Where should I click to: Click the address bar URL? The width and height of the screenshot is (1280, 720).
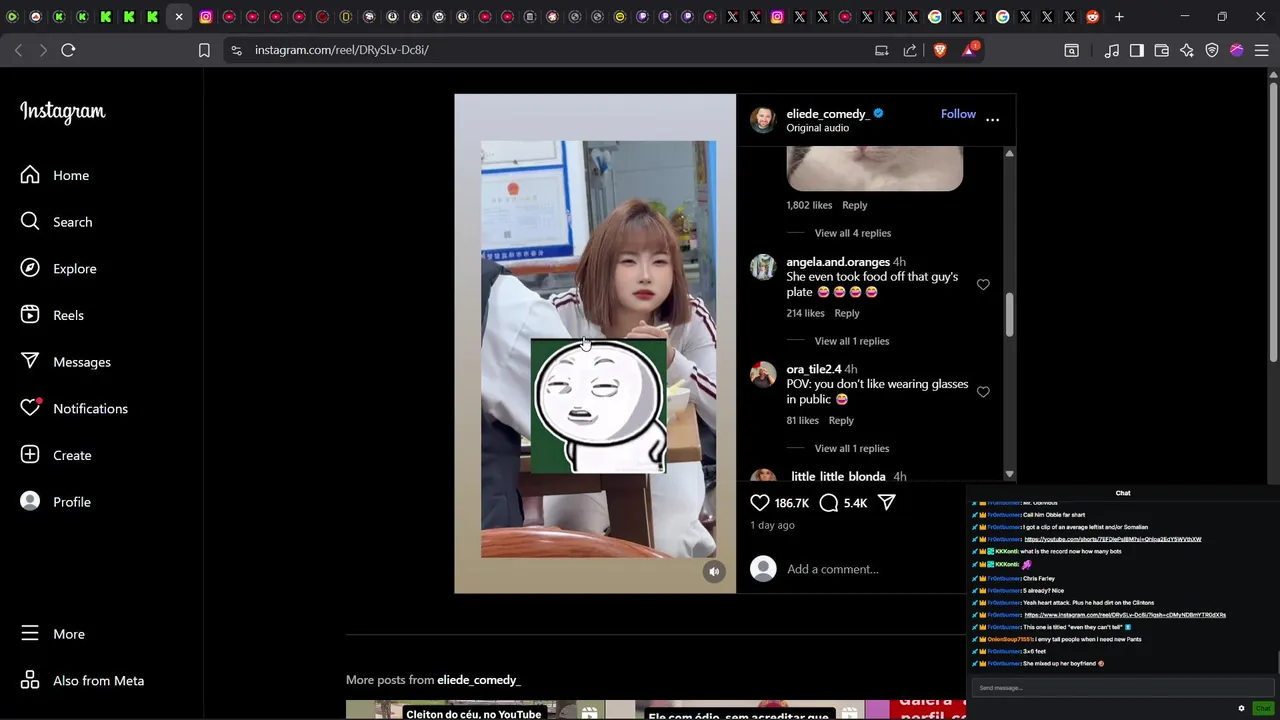342,50
